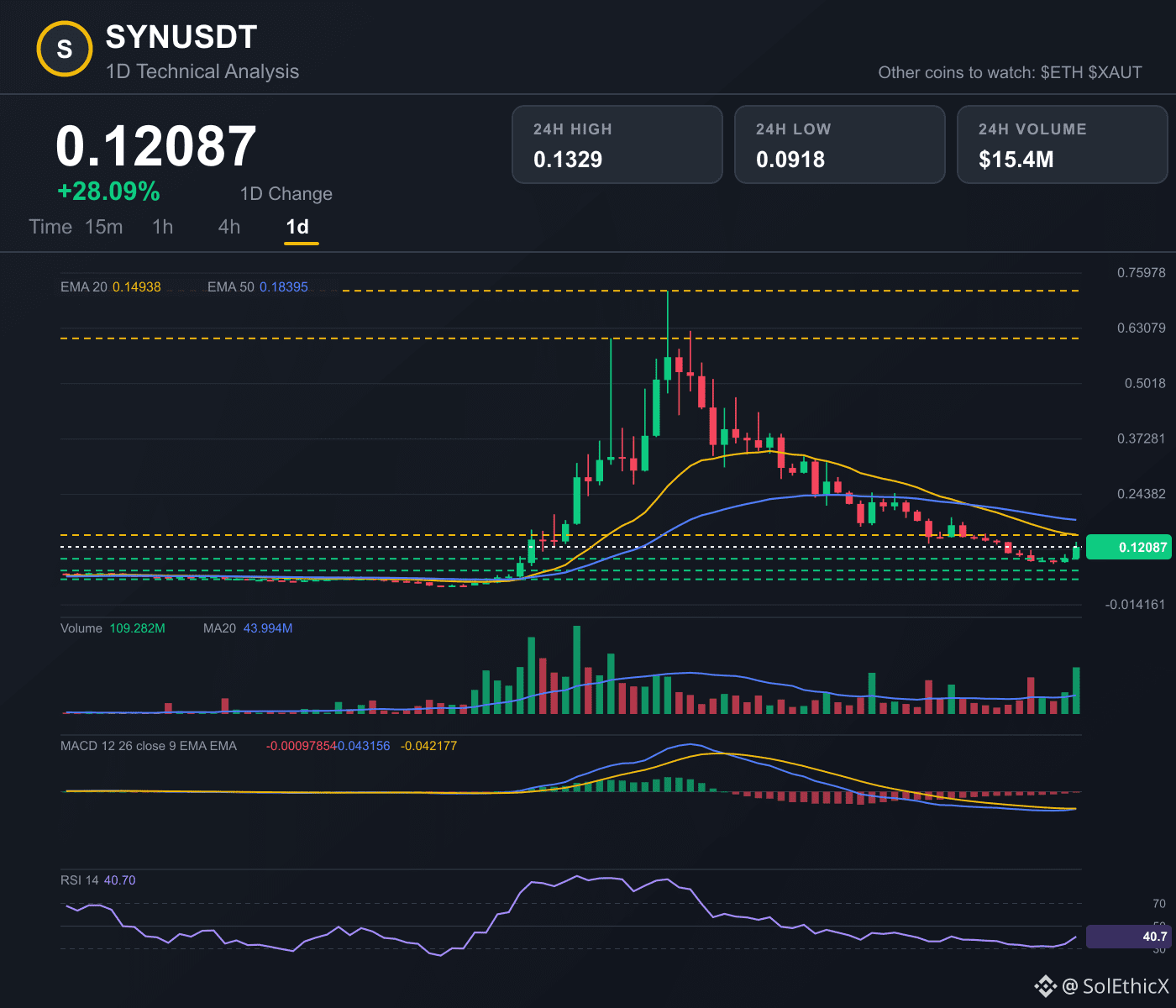Click the "Other coins to watch:" text

[957, 72]
